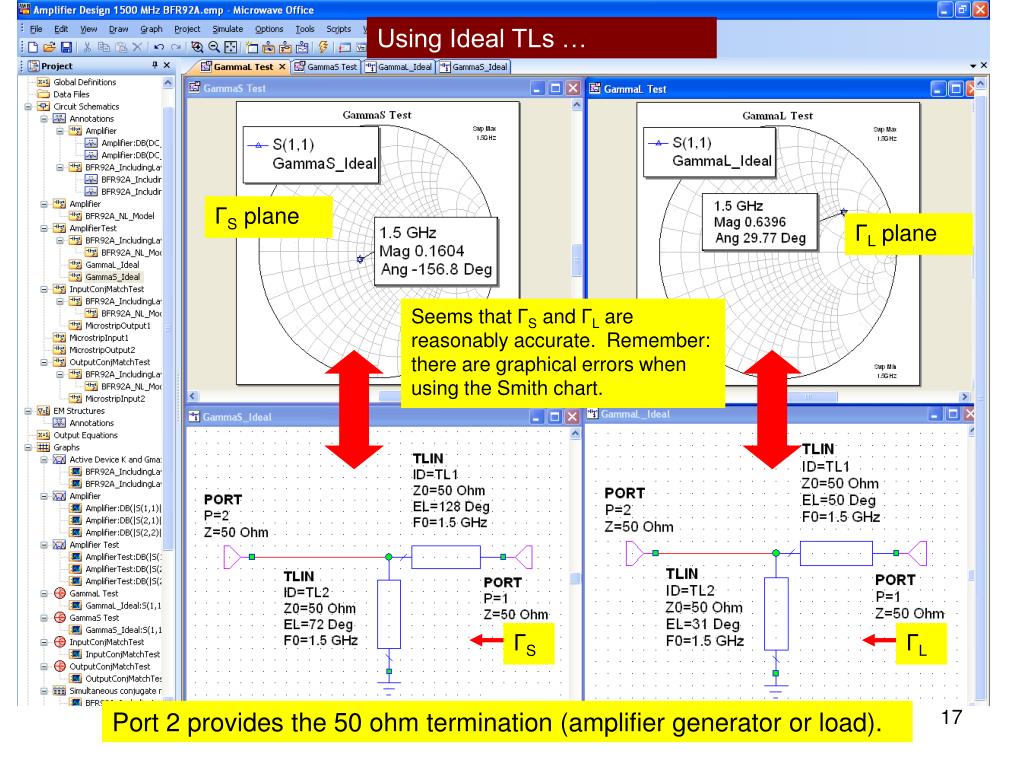The width and height of the screenshot is (1024, 768).
Task: Collapse the EM Structures tree node
Action: coord(28,411)
